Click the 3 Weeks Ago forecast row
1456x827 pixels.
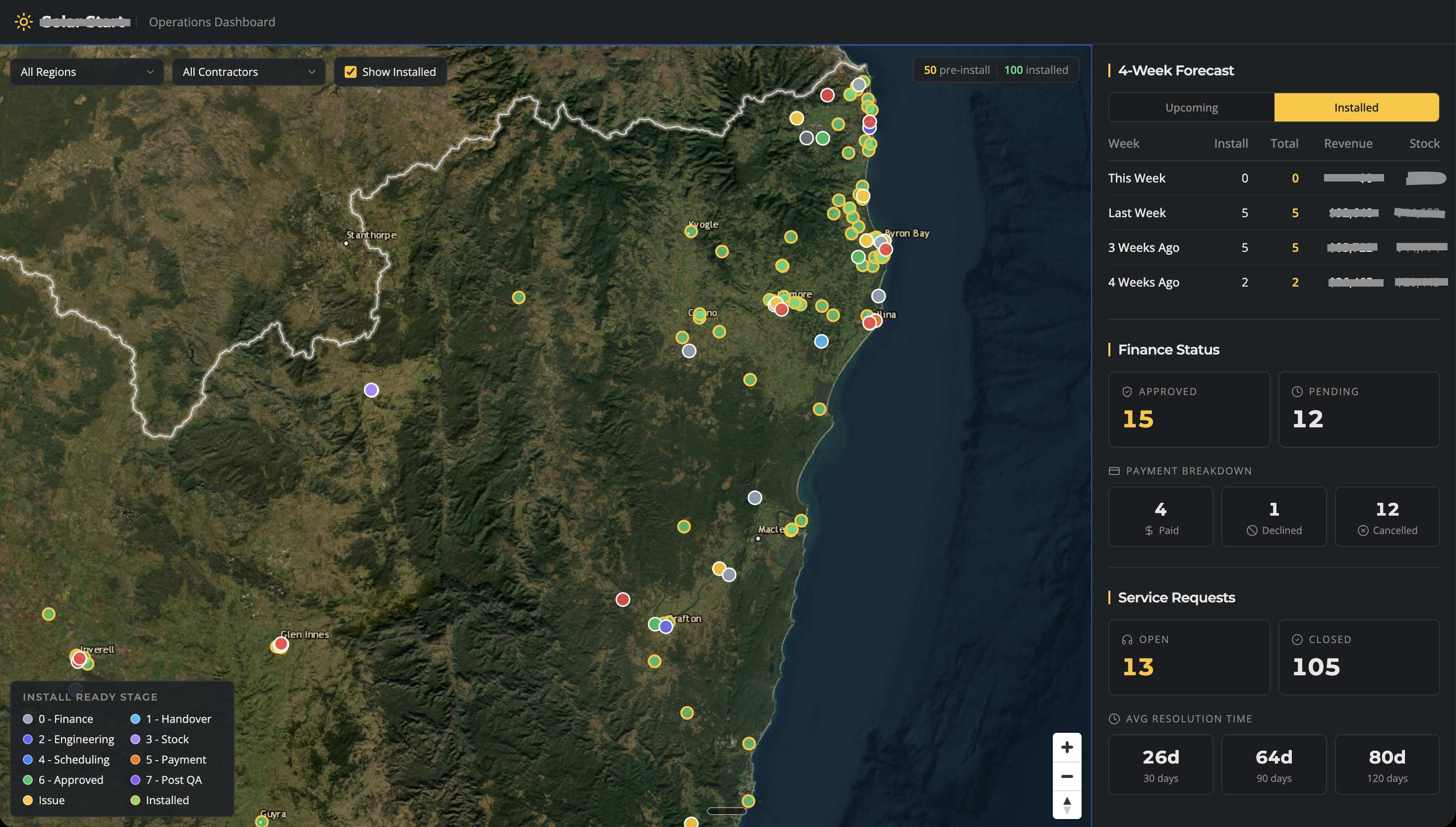pyautogui.click(x=1274, y=247)
